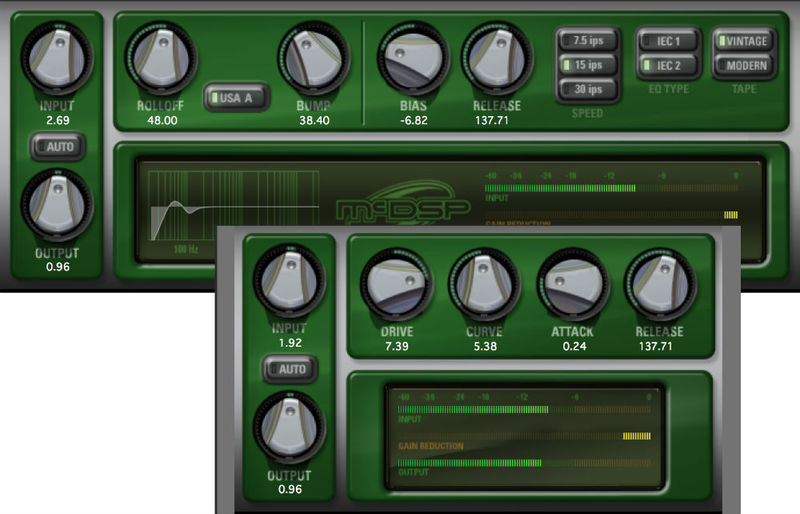The width and height of the screenshot is (800, 514).
Task: Click the Drive value 7.39
Action: tap(396, 347)
